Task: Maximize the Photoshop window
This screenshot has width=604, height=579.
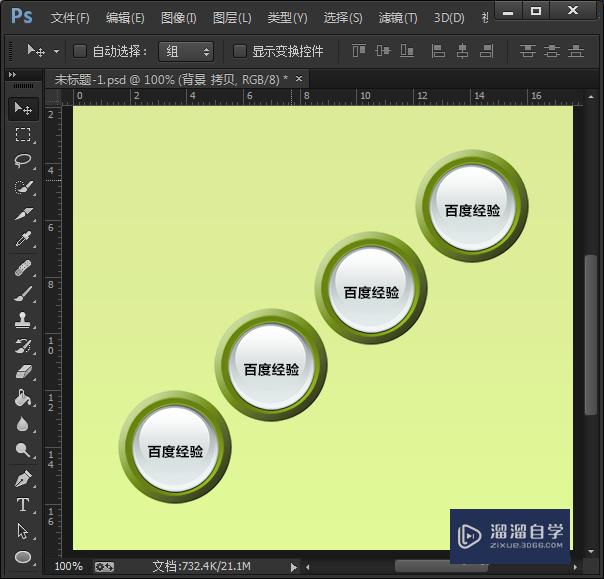Action: [x=536, y=11]
